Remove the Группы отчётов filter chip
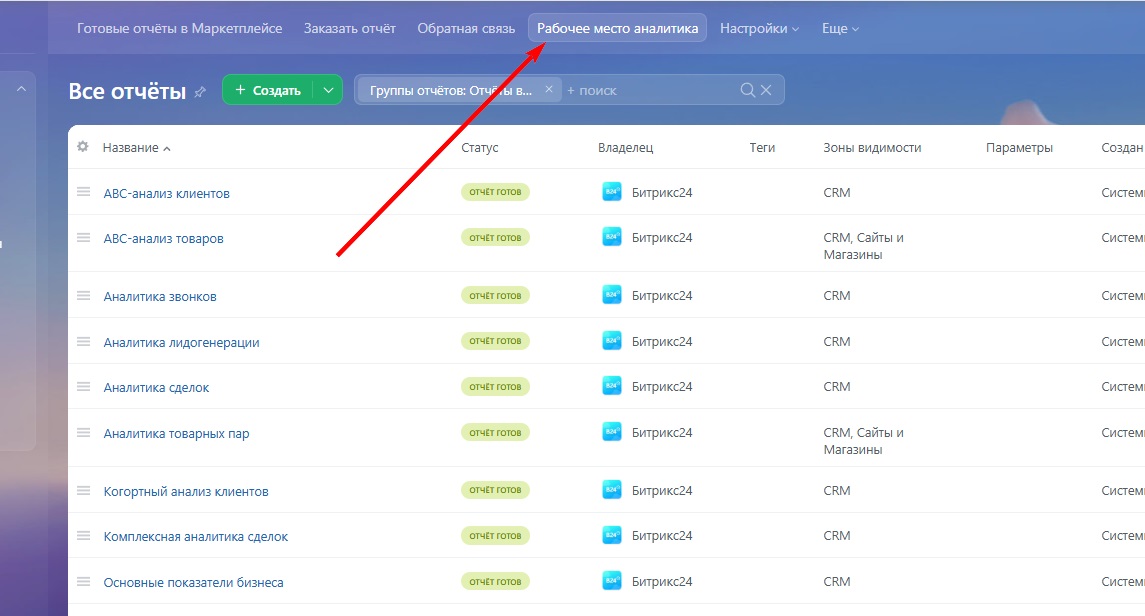Viewport: 1145px width, 616px height. (548, 90)
